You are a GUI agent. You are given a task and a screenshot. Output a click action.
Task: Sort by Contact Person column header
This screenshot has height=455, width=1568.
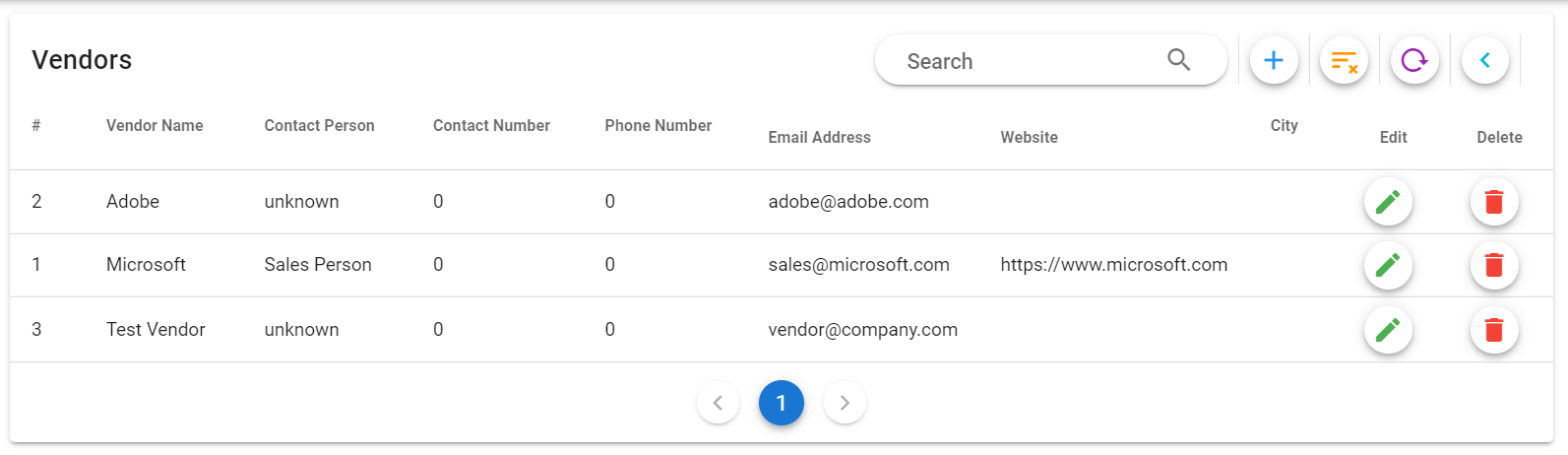[x=319, y=126]
